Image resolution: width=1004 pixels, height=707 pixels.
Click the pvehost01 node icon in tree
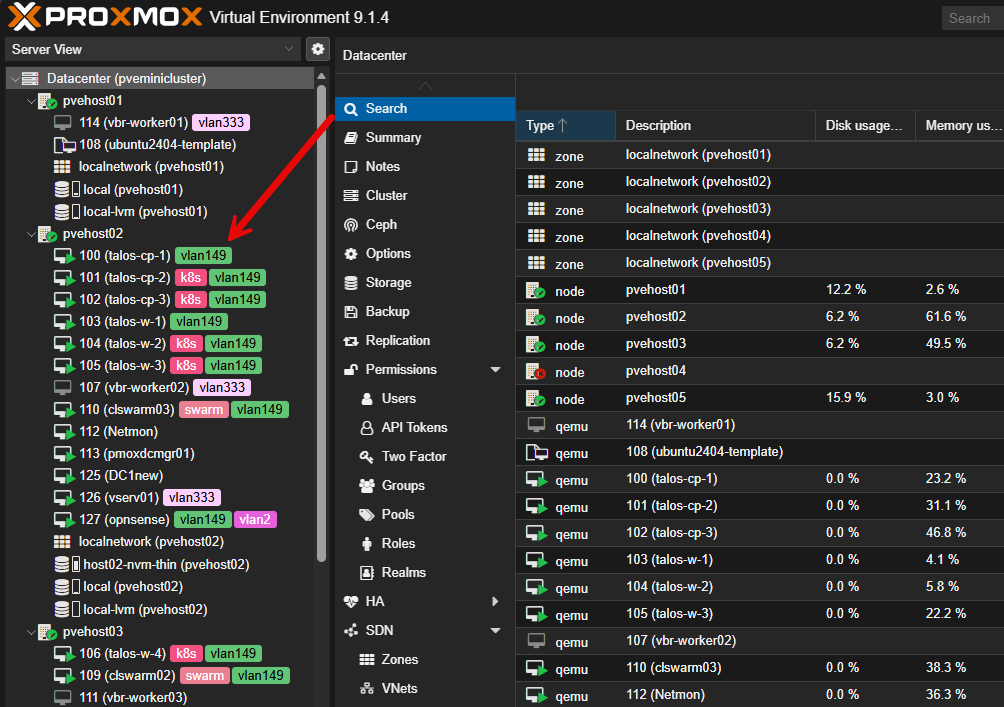tap(47, 101)
